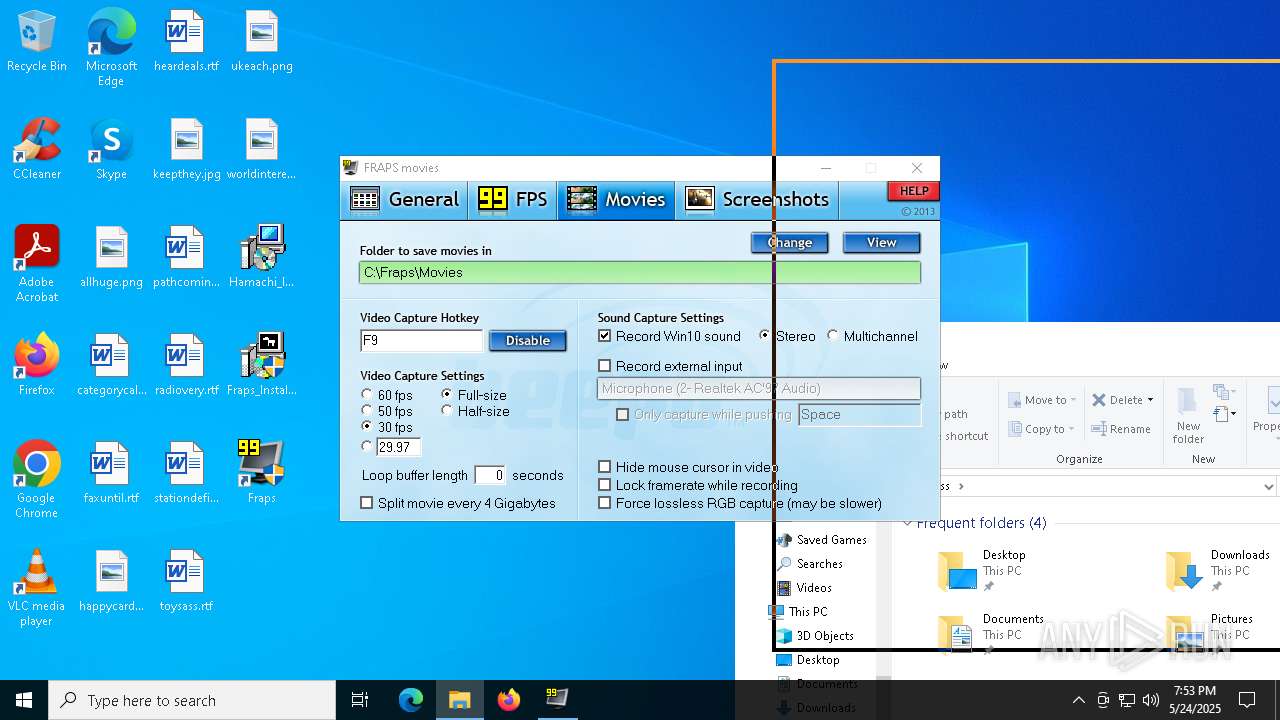
Task: Select Multichannel sound option
Action: 833,336
